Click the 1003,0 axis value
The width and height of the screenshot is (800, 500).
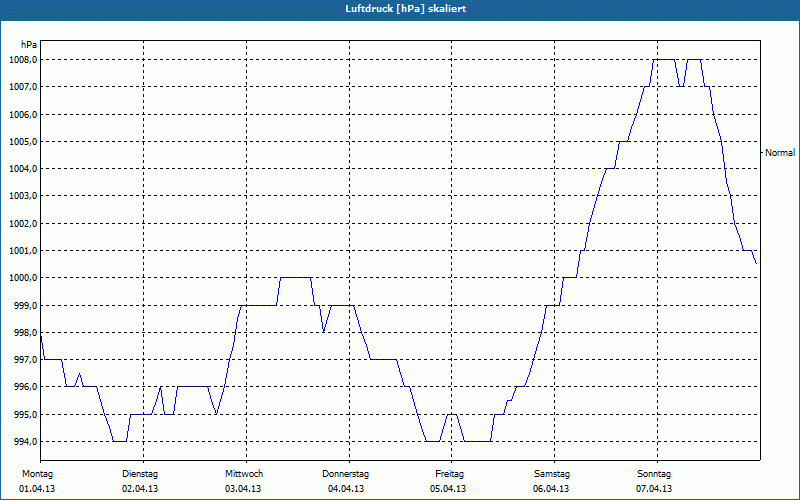click(23, 196)
